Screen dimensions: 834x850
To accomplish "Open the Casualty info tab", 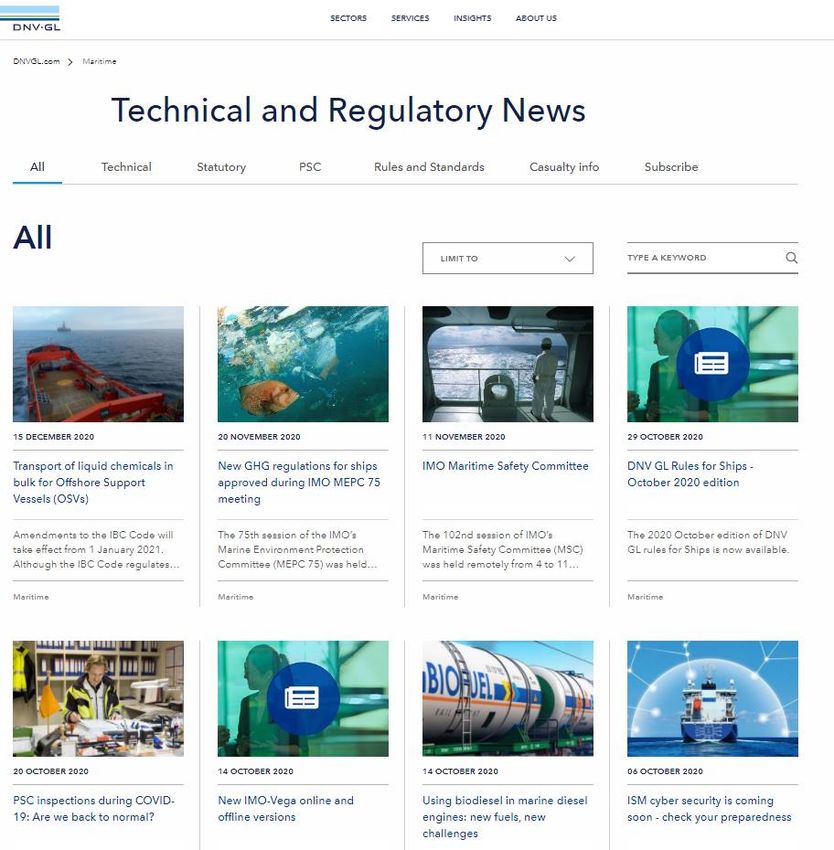I will (x=564, y=167).
